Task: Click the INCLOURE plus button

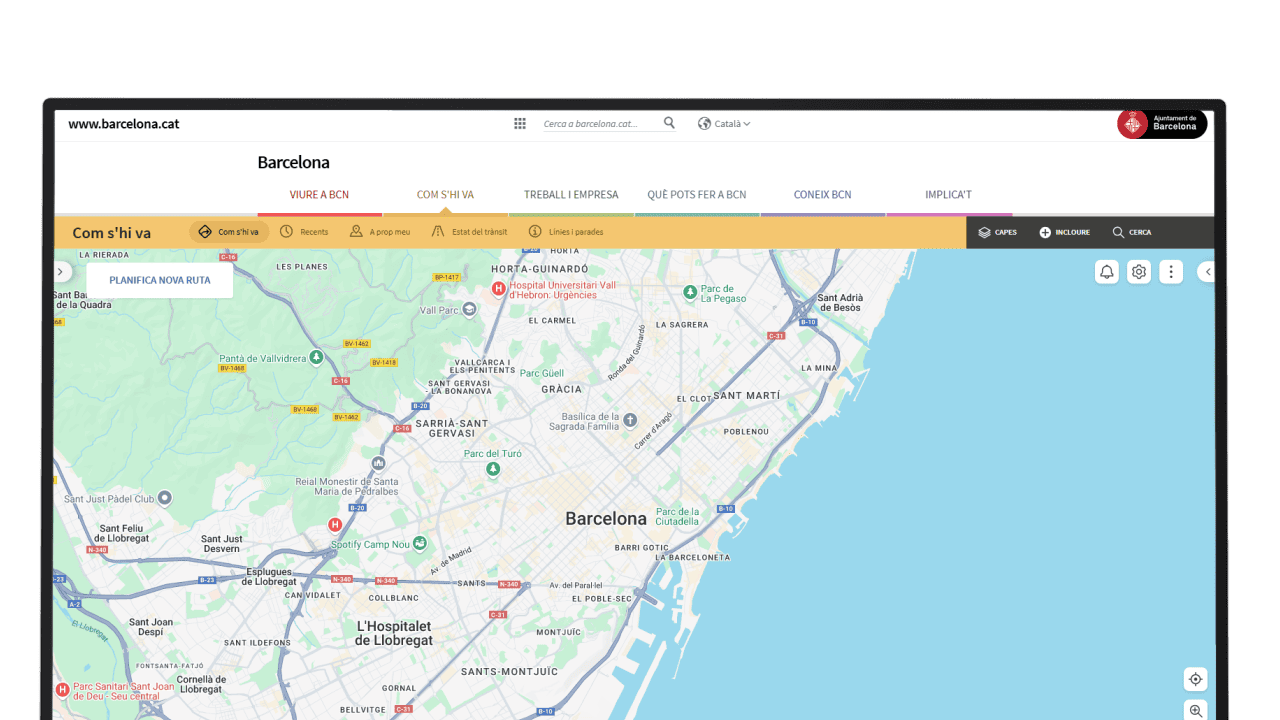Action: point(1064,232)
